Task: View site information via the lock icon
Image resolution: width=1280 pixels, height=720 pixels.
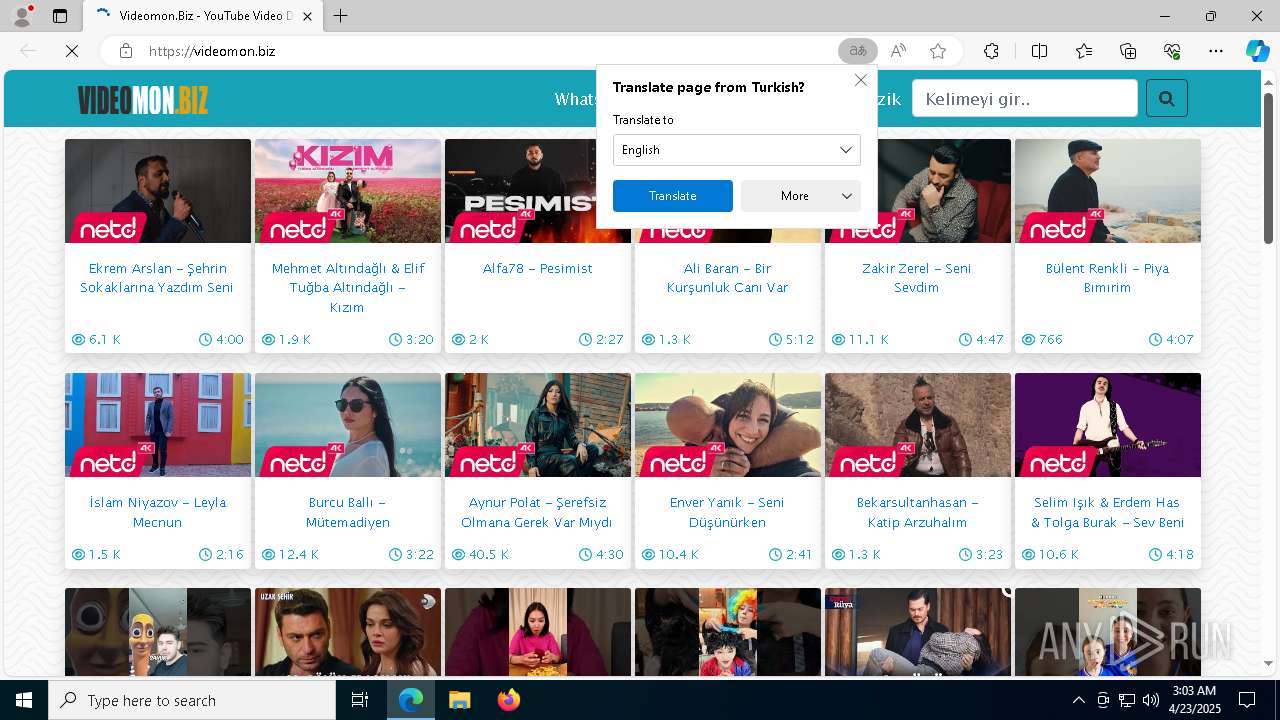Action: 126,51
